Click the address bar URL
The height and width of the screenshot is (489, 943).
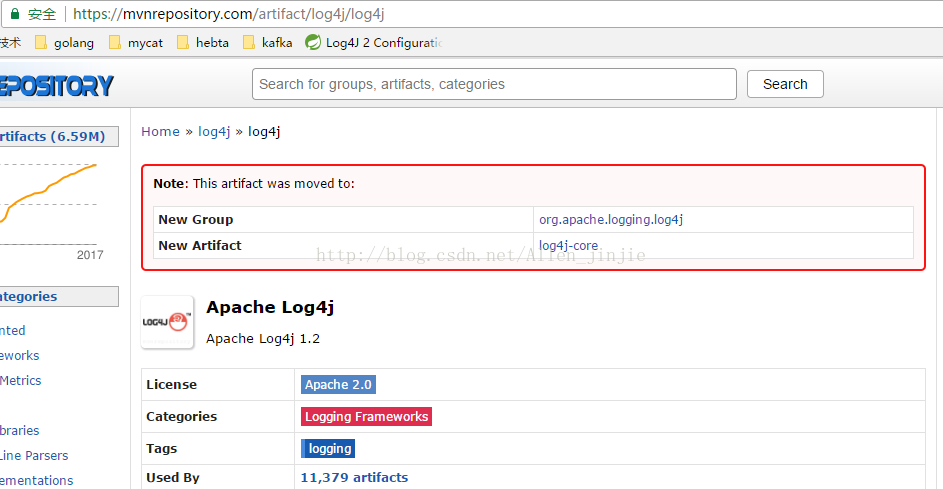click(229, 14)
